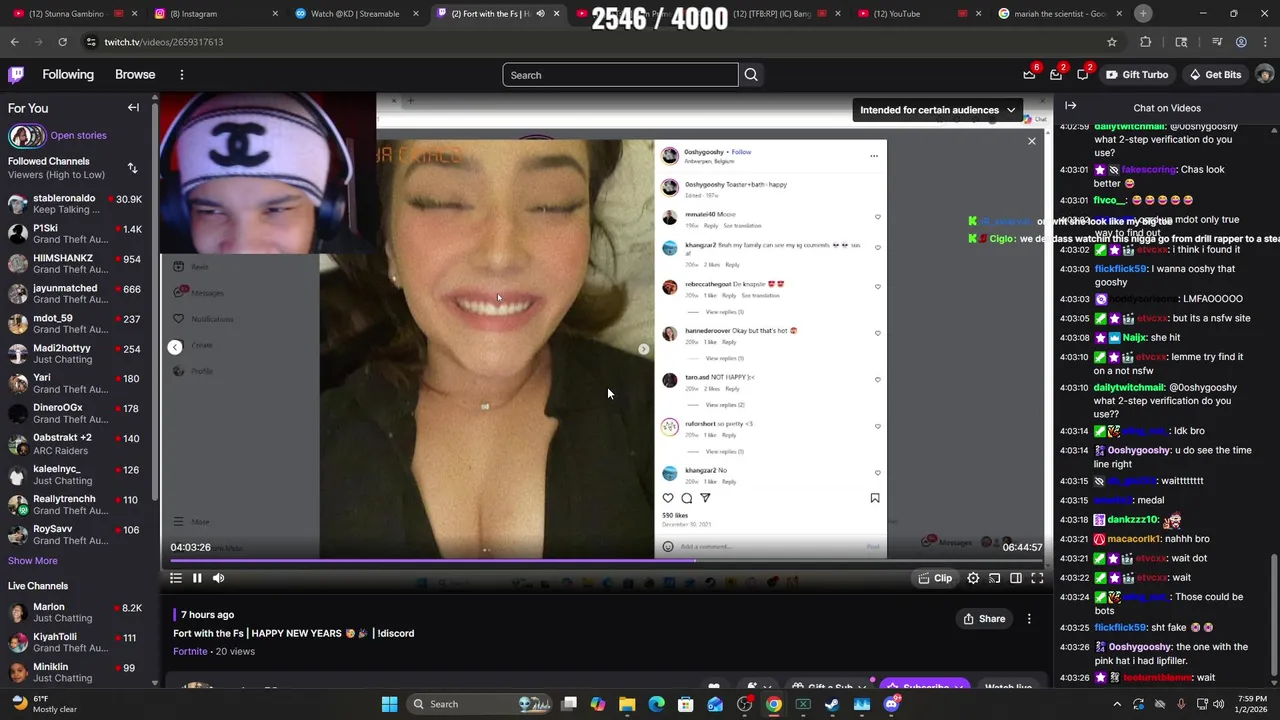The height and width of the screenshot is (720, 1280).
Task: Open video more options beside Share
Action: (1029, 619)
